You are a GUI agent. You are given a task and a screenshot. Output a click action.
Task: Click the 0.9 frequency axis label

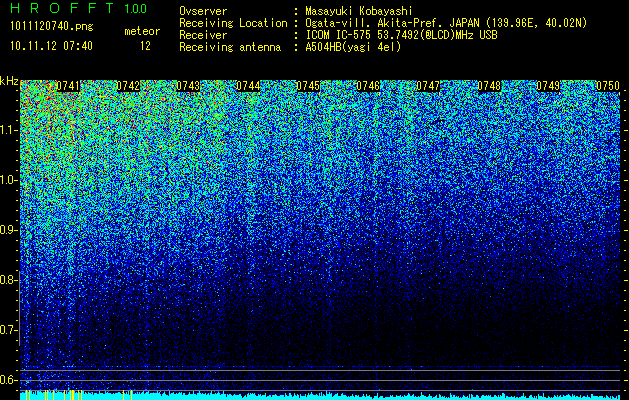[x=9, y=230]
